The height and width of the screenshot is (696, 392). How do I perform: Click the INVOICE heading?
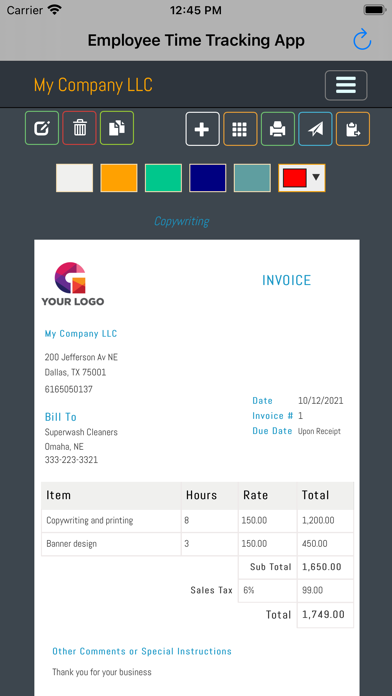coord(286,281)
